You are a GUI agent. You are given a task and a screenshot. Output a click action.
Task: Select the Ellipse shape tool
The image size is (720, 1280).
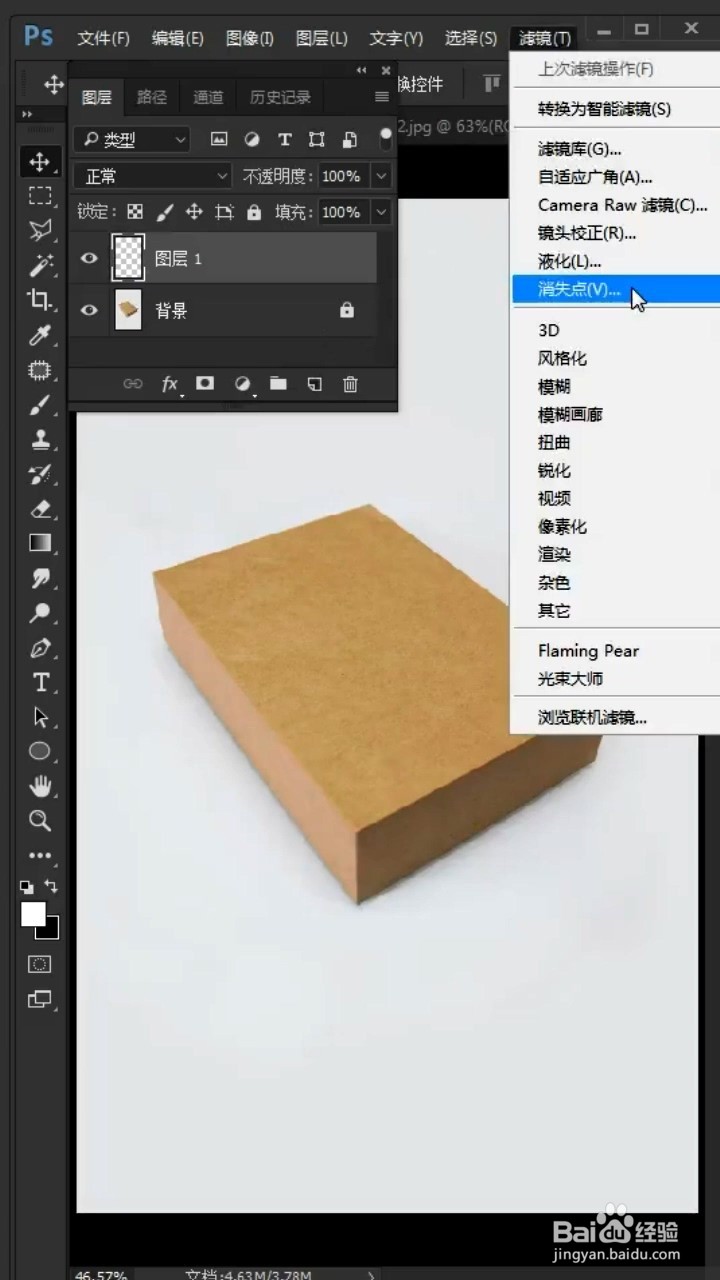pos(39,751)
